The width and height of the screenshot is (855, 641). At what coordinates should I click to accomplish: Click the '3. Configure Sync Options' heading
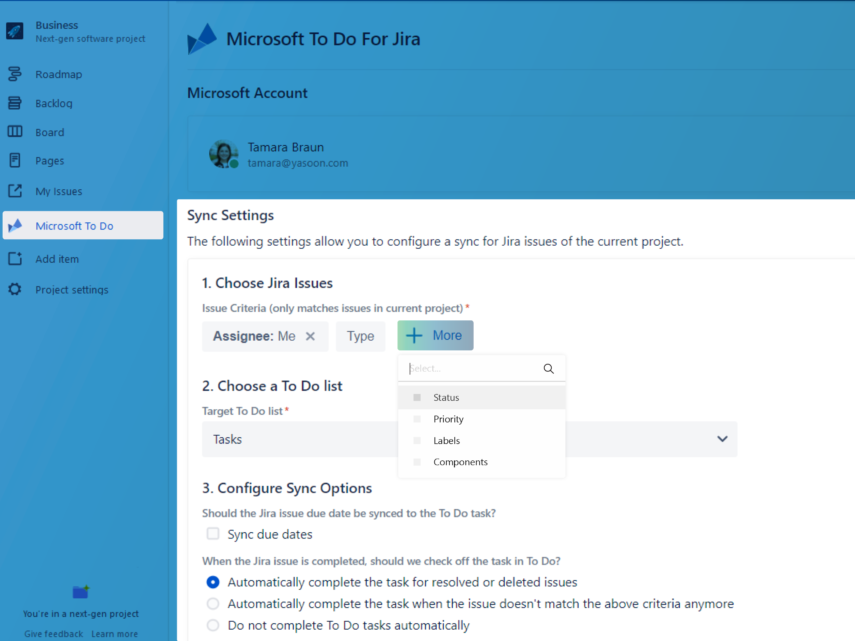(x=287, y=488)
